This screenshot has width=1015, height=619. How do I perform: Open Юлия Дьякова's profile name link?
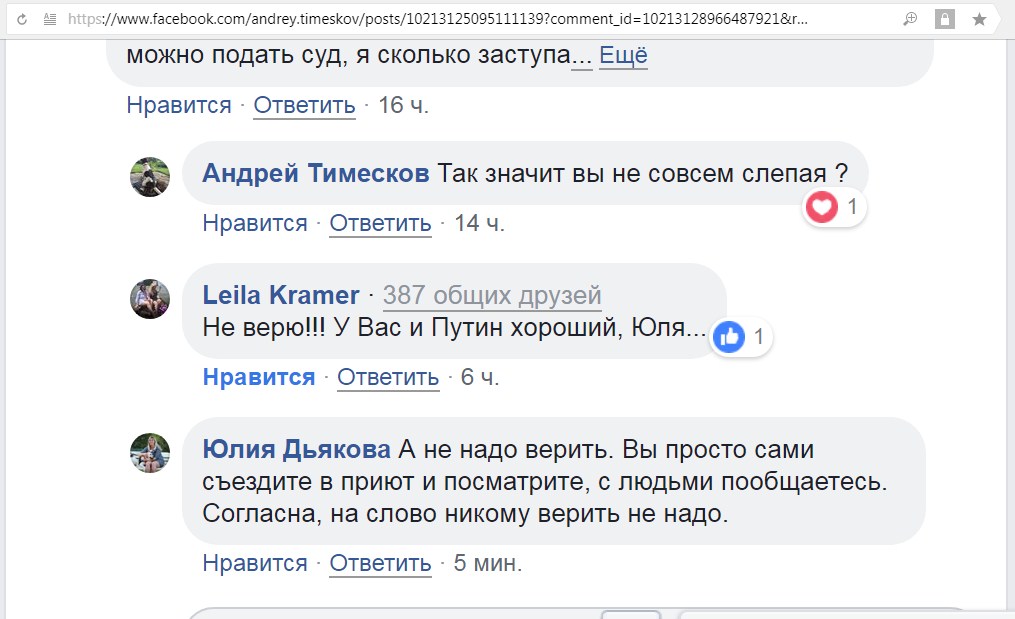click(296, 449)
